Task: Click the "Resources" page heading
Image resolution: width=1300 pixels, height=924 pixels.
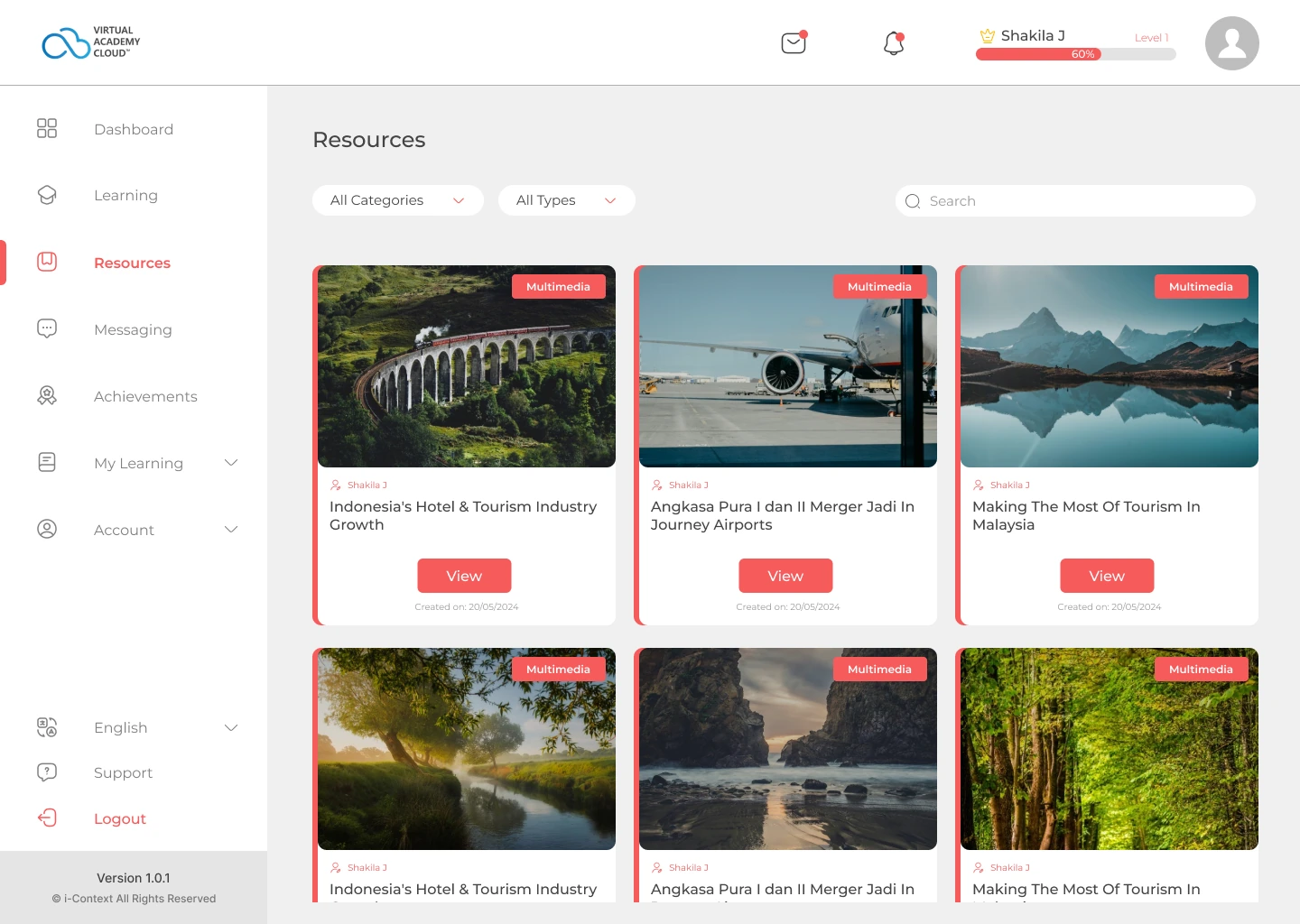Action: (x=369, y=140)
